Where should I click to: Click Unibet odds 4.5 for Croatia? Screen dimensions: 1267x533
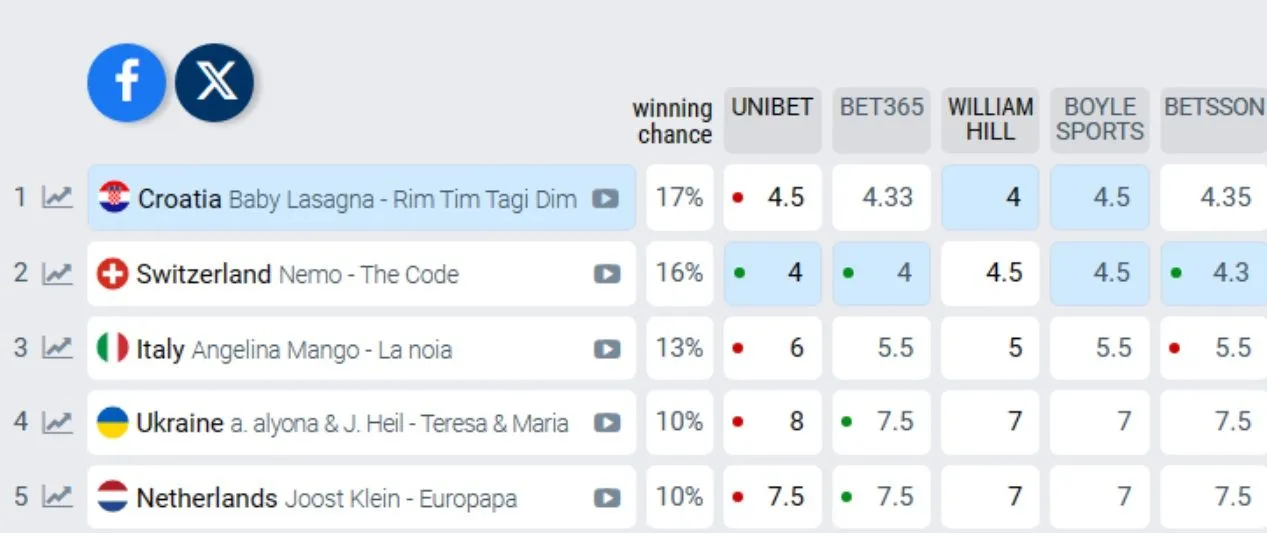pos(772,198)
